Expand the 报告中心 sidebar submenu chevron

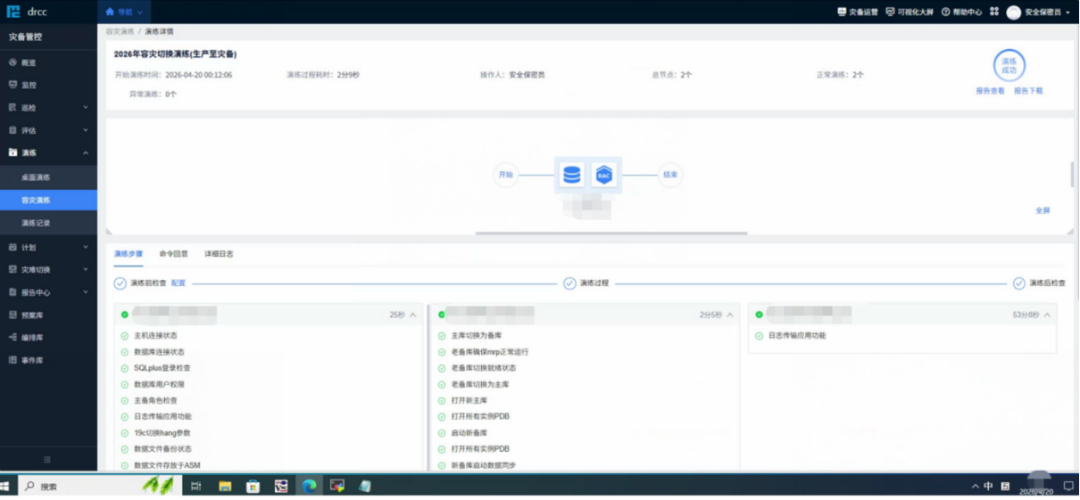click(x=85, y=292)
